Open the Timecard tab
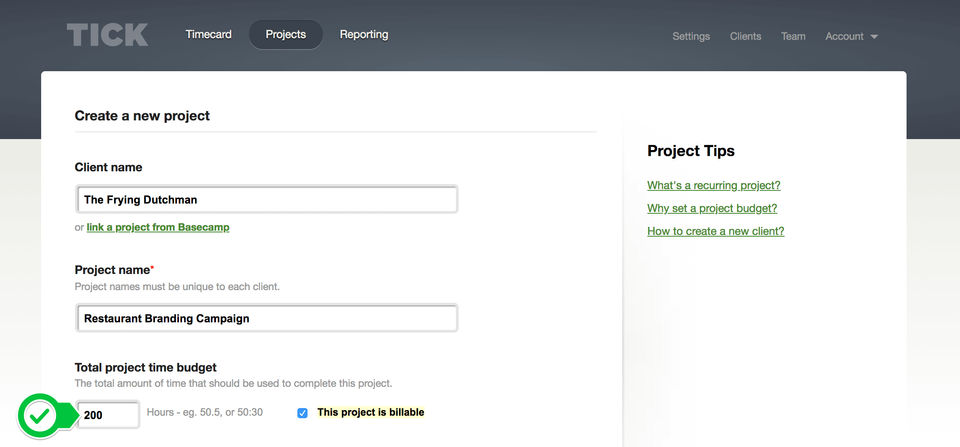This screenshot has height=447, width=960. tap(208, 35)
